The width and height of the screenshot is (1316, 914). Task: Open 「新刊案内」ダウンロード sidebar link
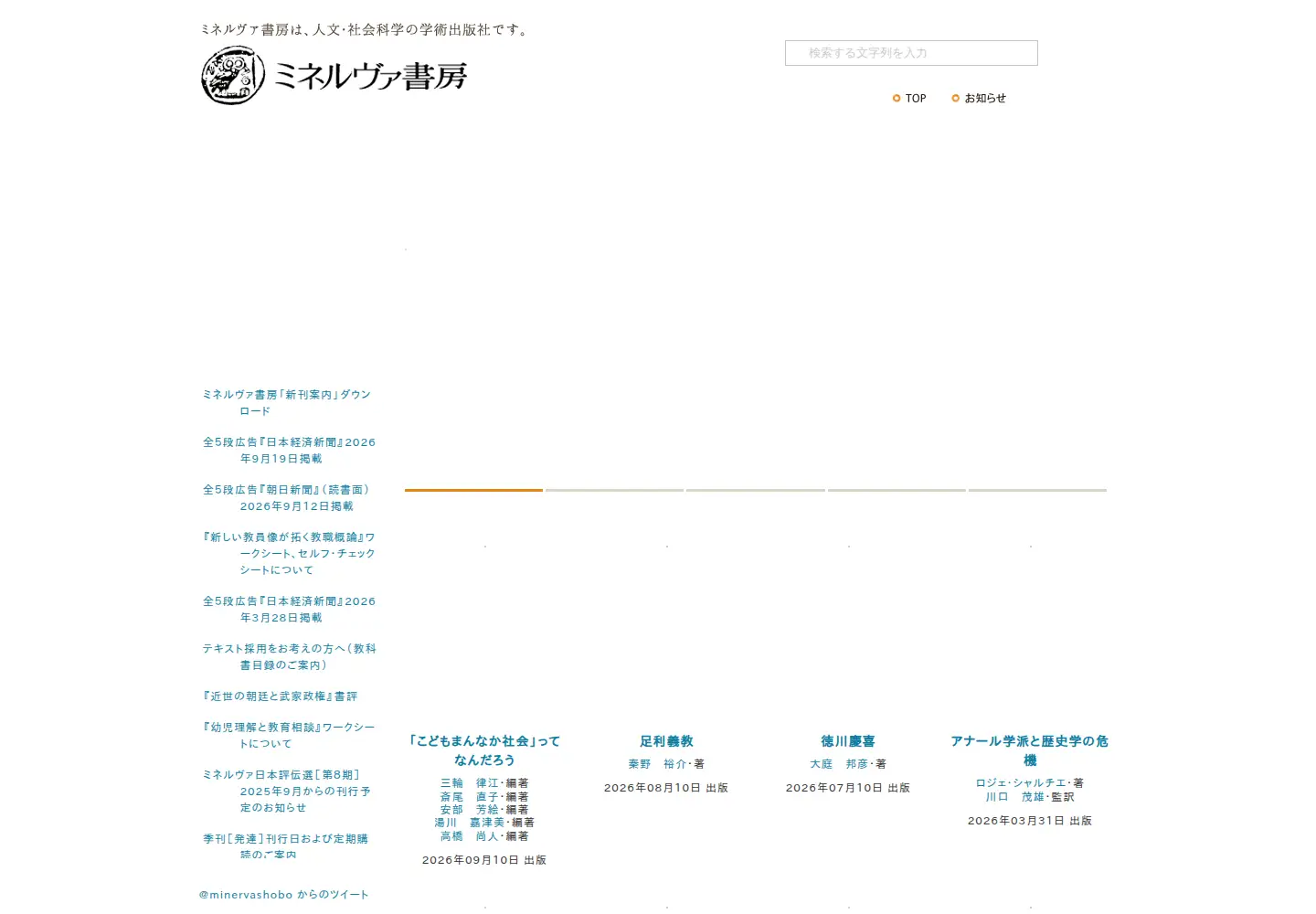pyautogui.click(x=287, y=403)
